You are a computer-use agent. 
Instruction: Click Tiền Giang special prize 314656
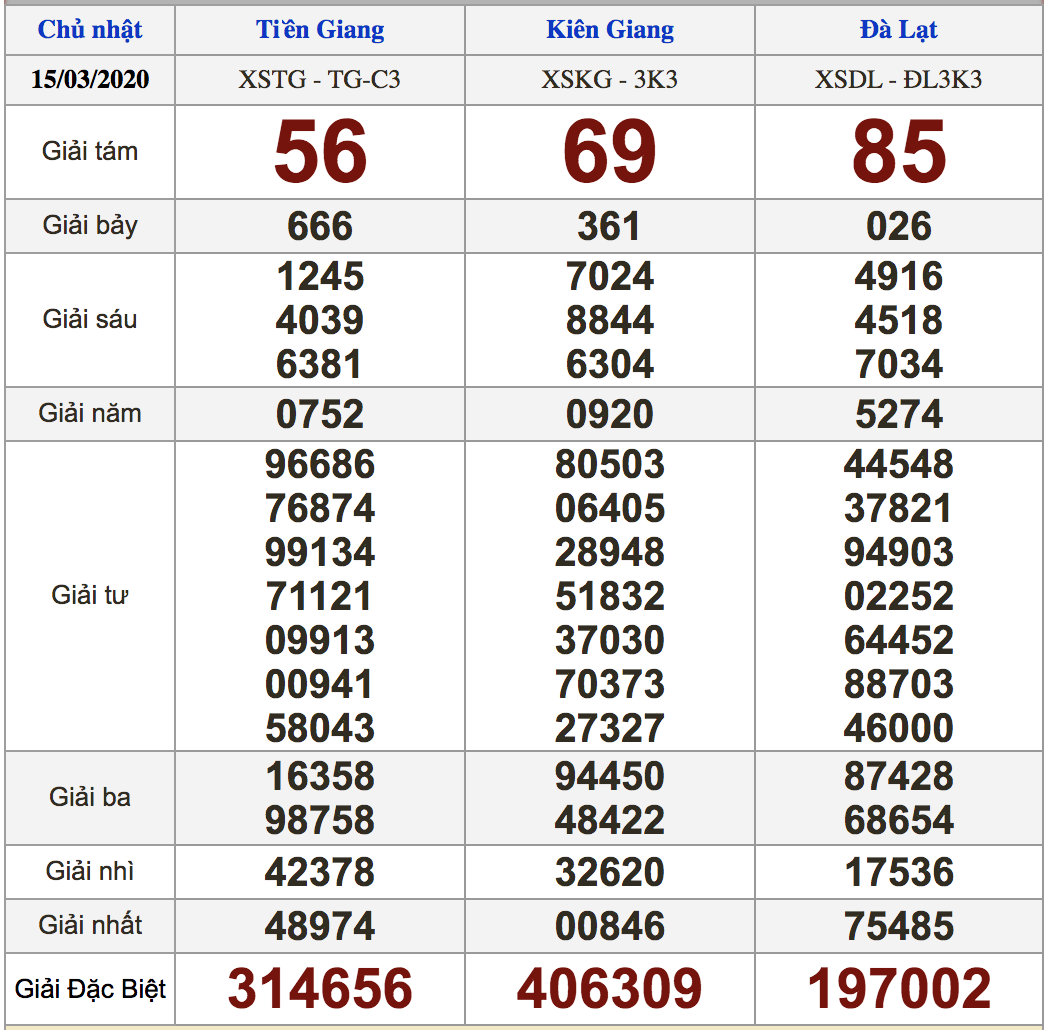[x=320, y=988]
